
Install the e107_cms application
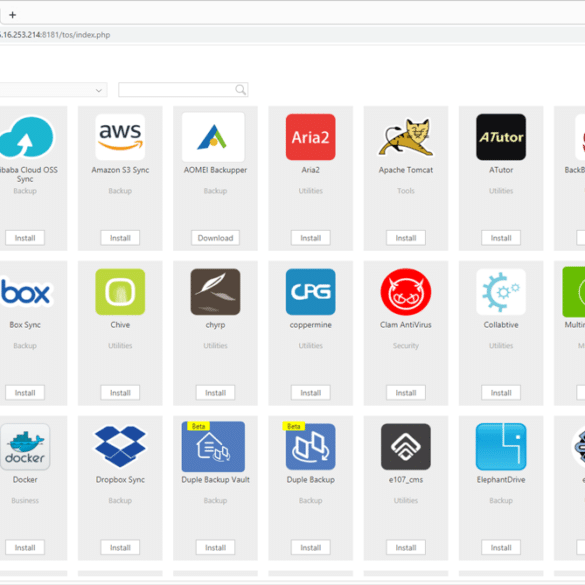tap(406, 548)
